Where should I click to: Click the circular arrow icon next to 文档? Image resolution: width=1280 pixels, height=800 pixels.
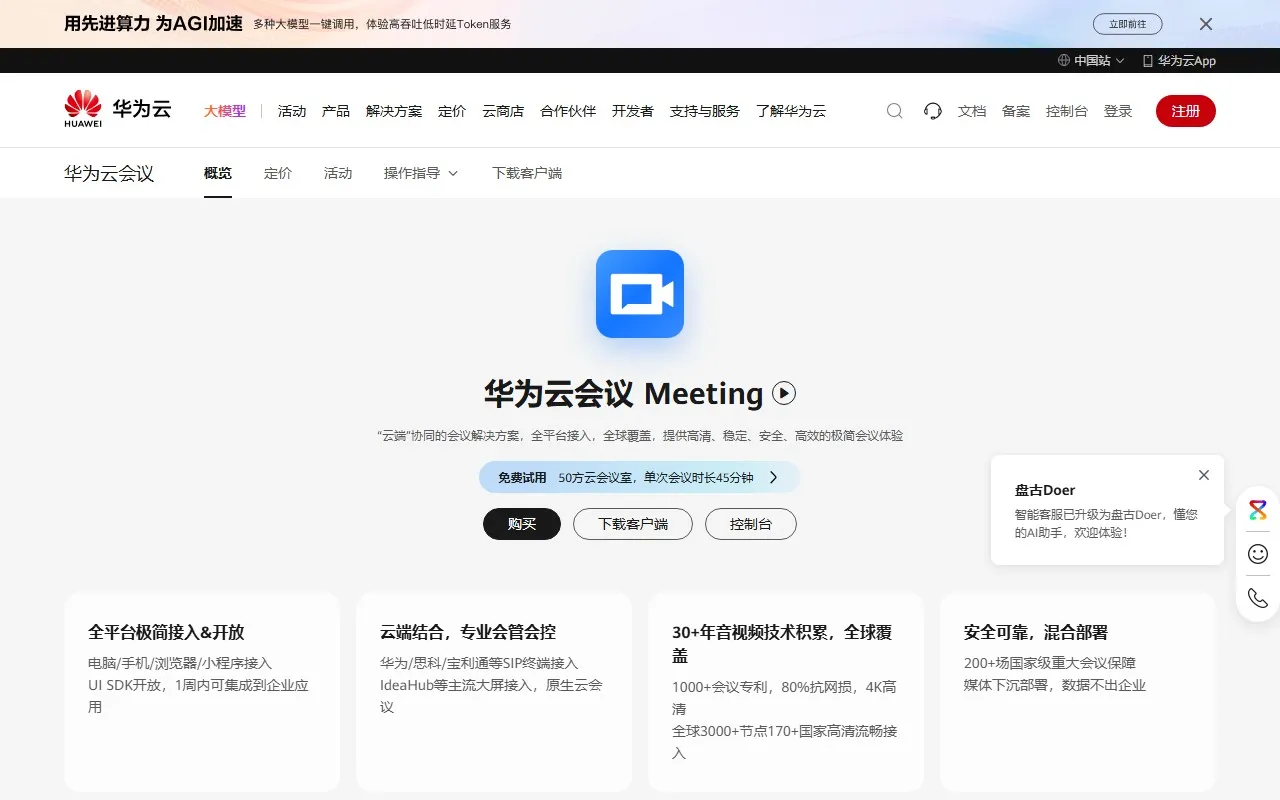click(x=932, y=110)
